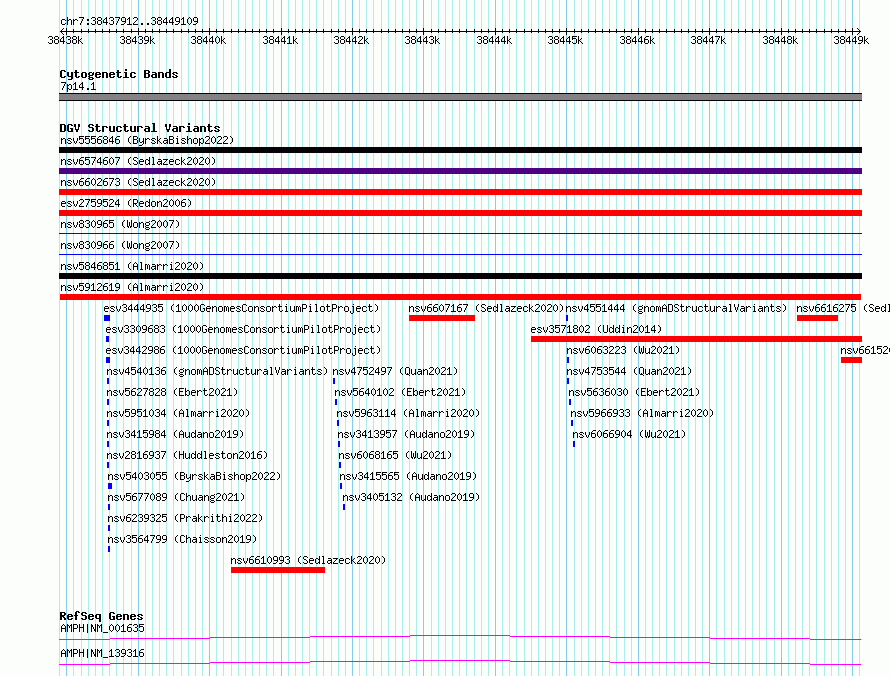This screenshot has width=890, height=676.
Task: Click nsv2816937 (Huddleston2016) label
Action: pos(187,455)
